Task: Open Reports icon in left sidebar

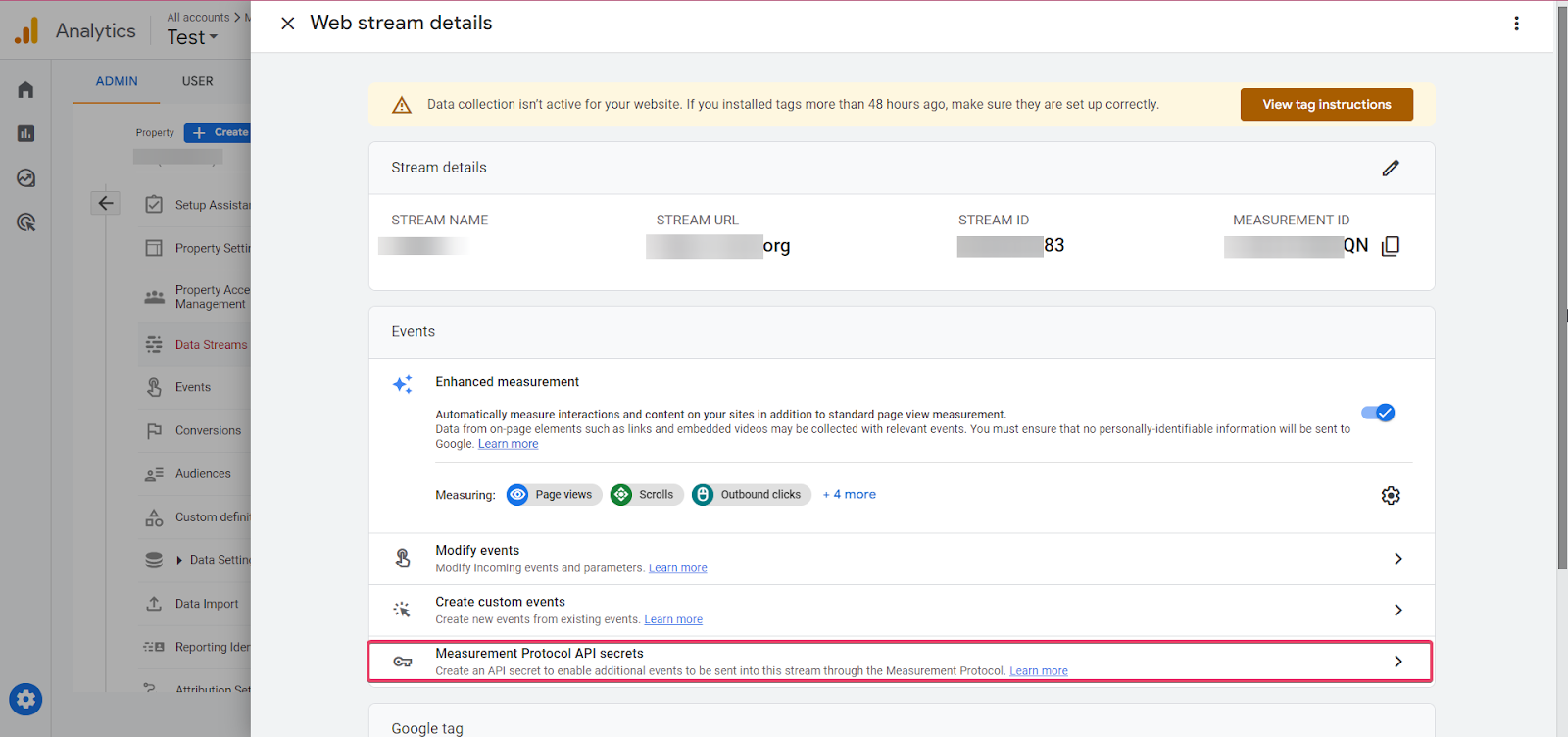Action: [x=26, y=134]
